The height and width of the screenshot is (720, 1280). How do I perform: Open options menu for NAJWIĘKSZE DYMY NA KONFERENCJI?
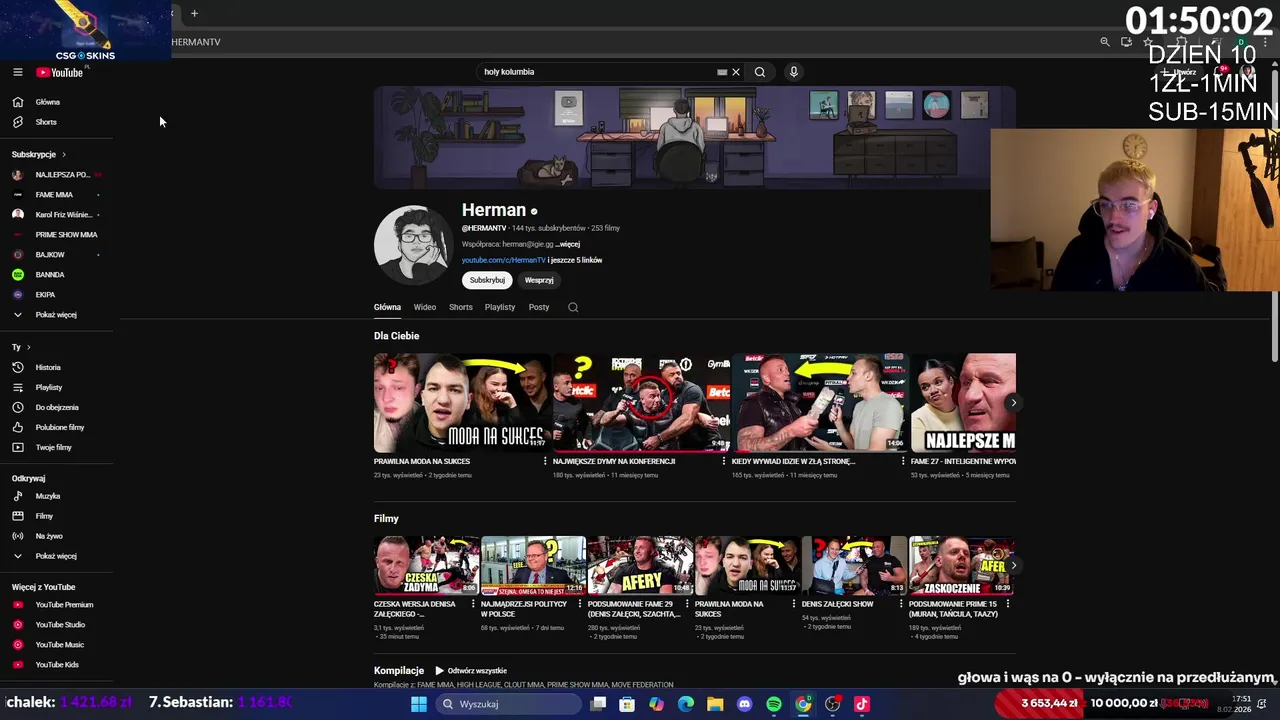click(724, 461)
